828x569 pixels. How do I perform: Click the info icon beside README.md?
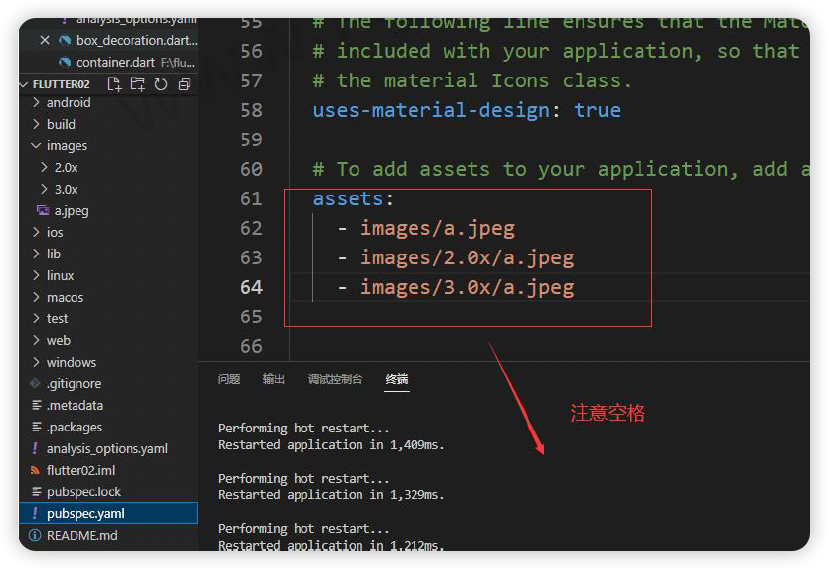pyautogui.click(x=35, y=535)
